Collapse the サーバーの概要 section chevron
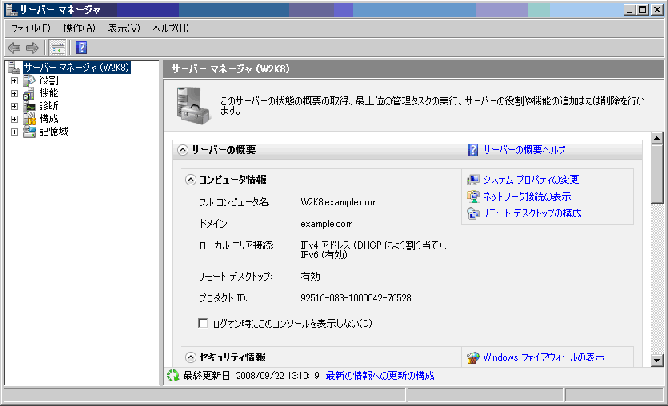Viewport: 668px width, 406px height. pos(182,150)
